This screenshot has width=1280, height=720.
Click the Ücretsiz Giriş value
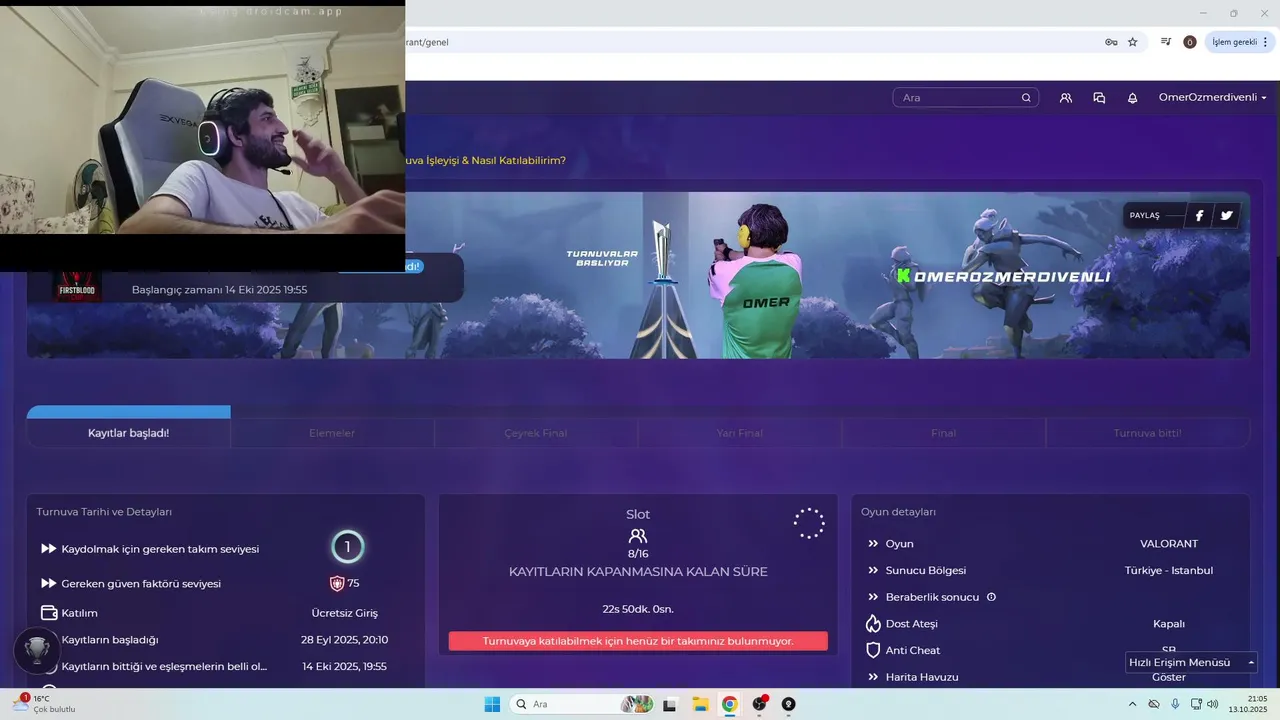345,613
